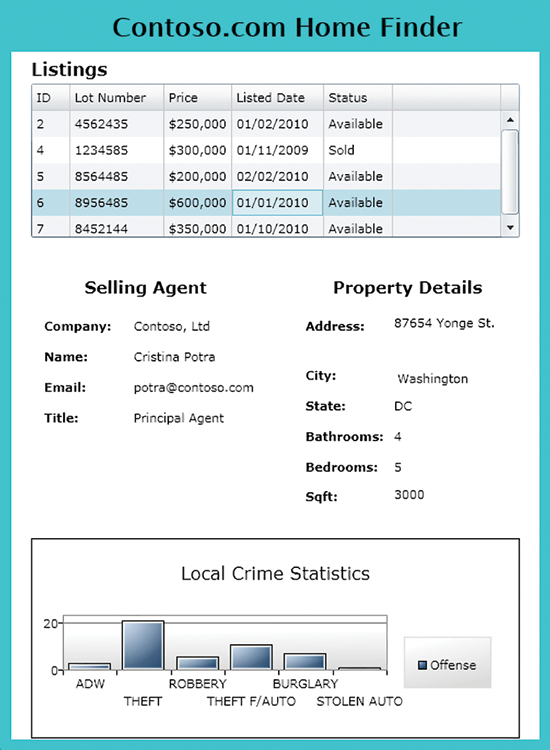This screenshot has width=550, height=750.
Task: Click the Property Details heading
Action: pos(407,287)
